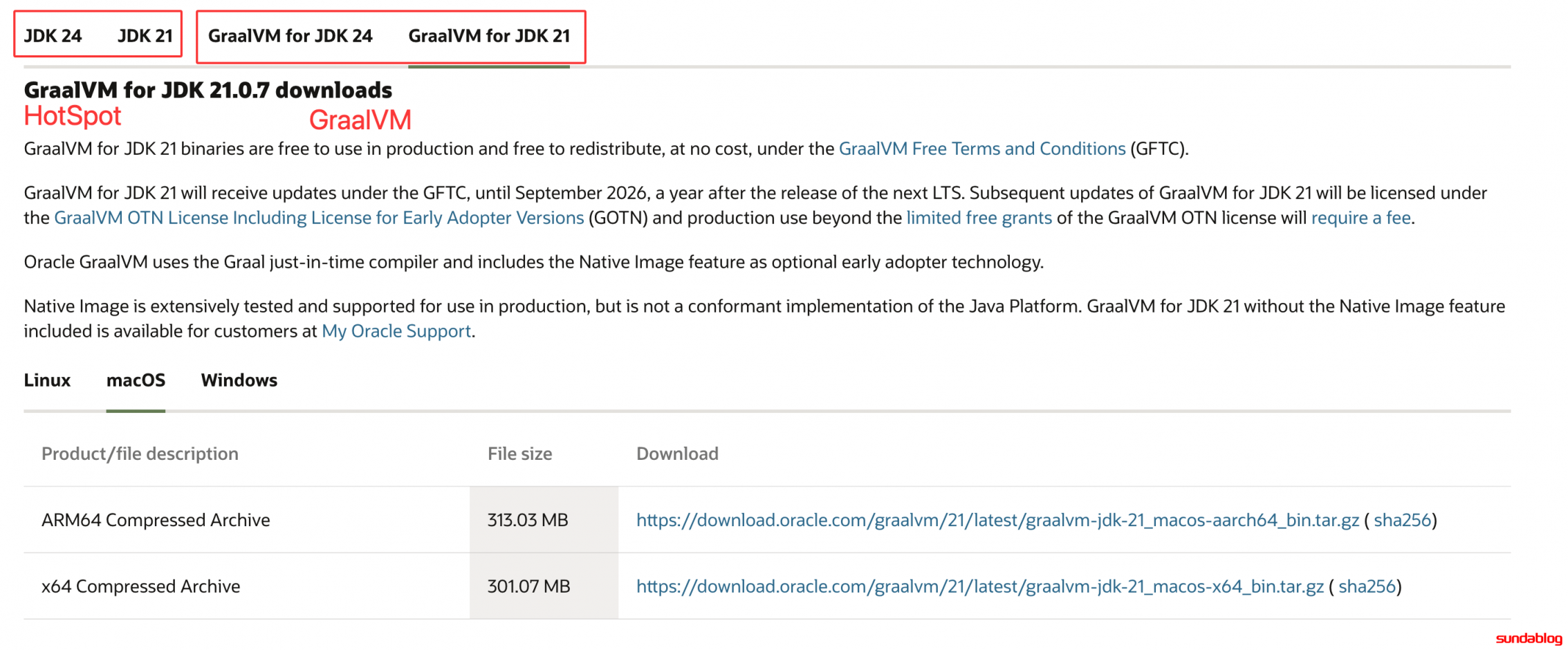Click the require a fee link
The height and width of the screenshot is (650, 1568).
(x=1361, y=218)
